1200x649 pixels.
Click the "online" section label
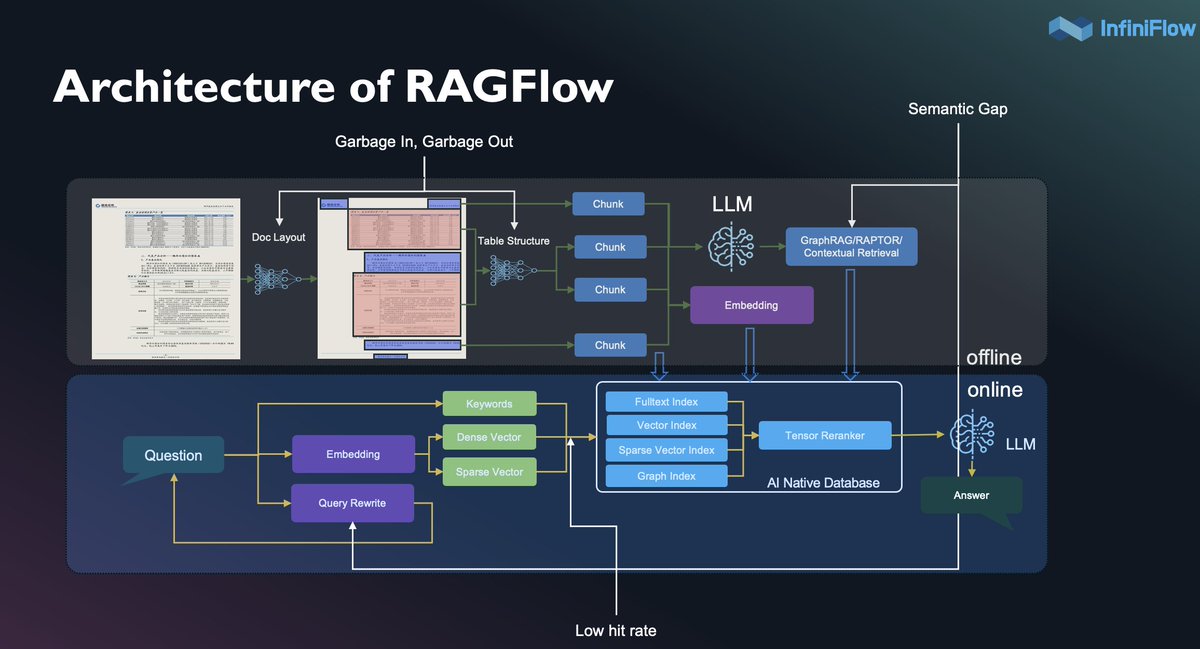point(994,389)
